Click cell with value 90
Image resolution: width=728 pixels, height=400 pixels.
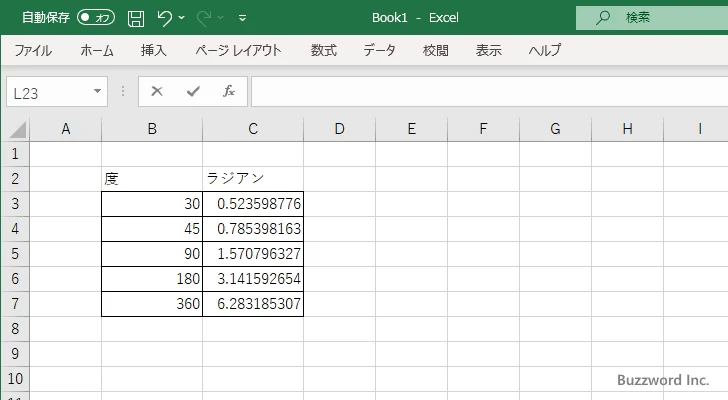[152, 254]
